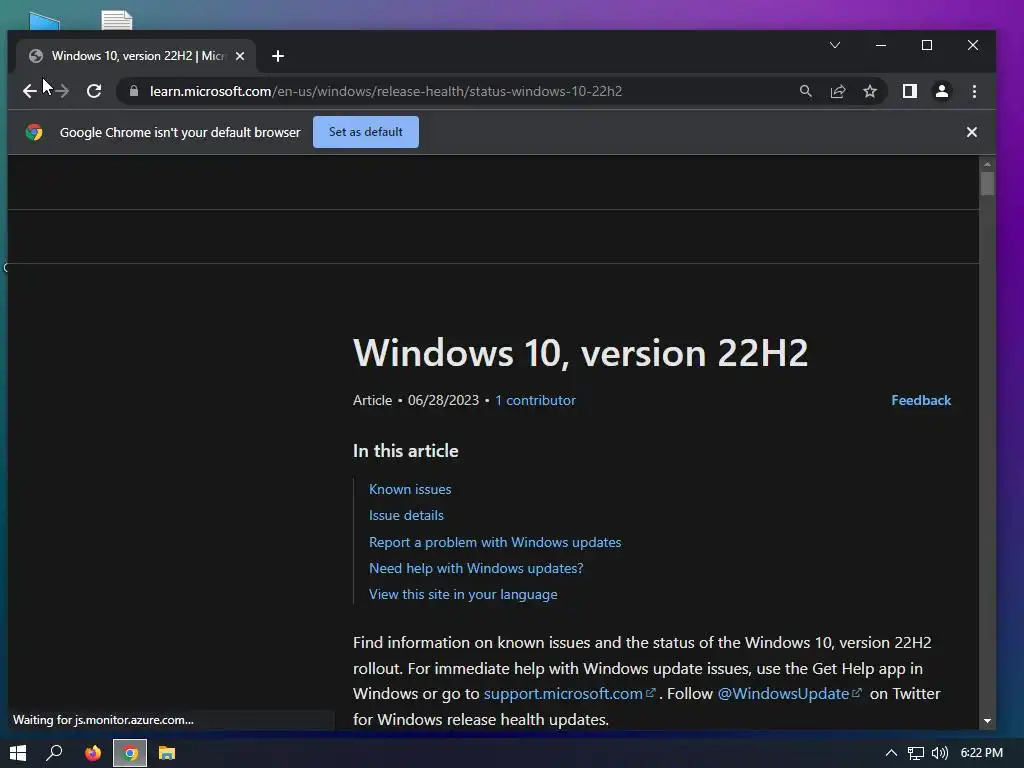This screenshot has height=768, width=1024.
Task: Share this page using the share icon
Action: [838, 91]
